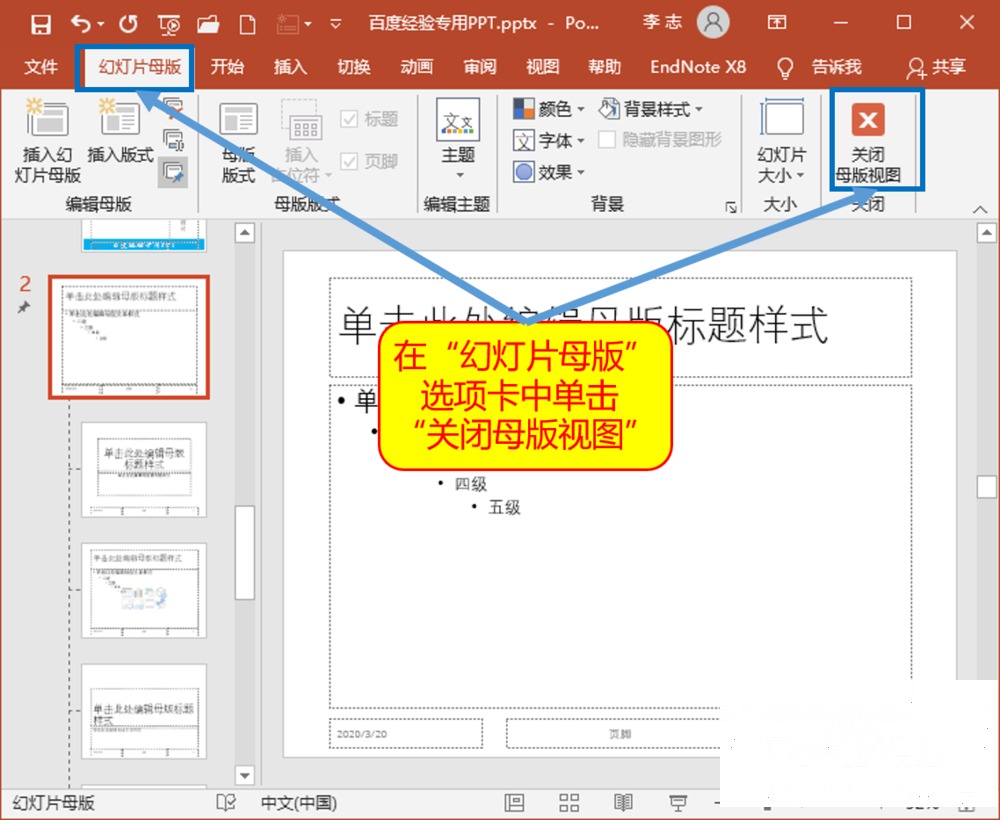The height and width of the screenshot is (820, 1000).
Task: Expand the 背景样式 background styles dropdown
Action: pyautogui.click(x=651, y=109)
